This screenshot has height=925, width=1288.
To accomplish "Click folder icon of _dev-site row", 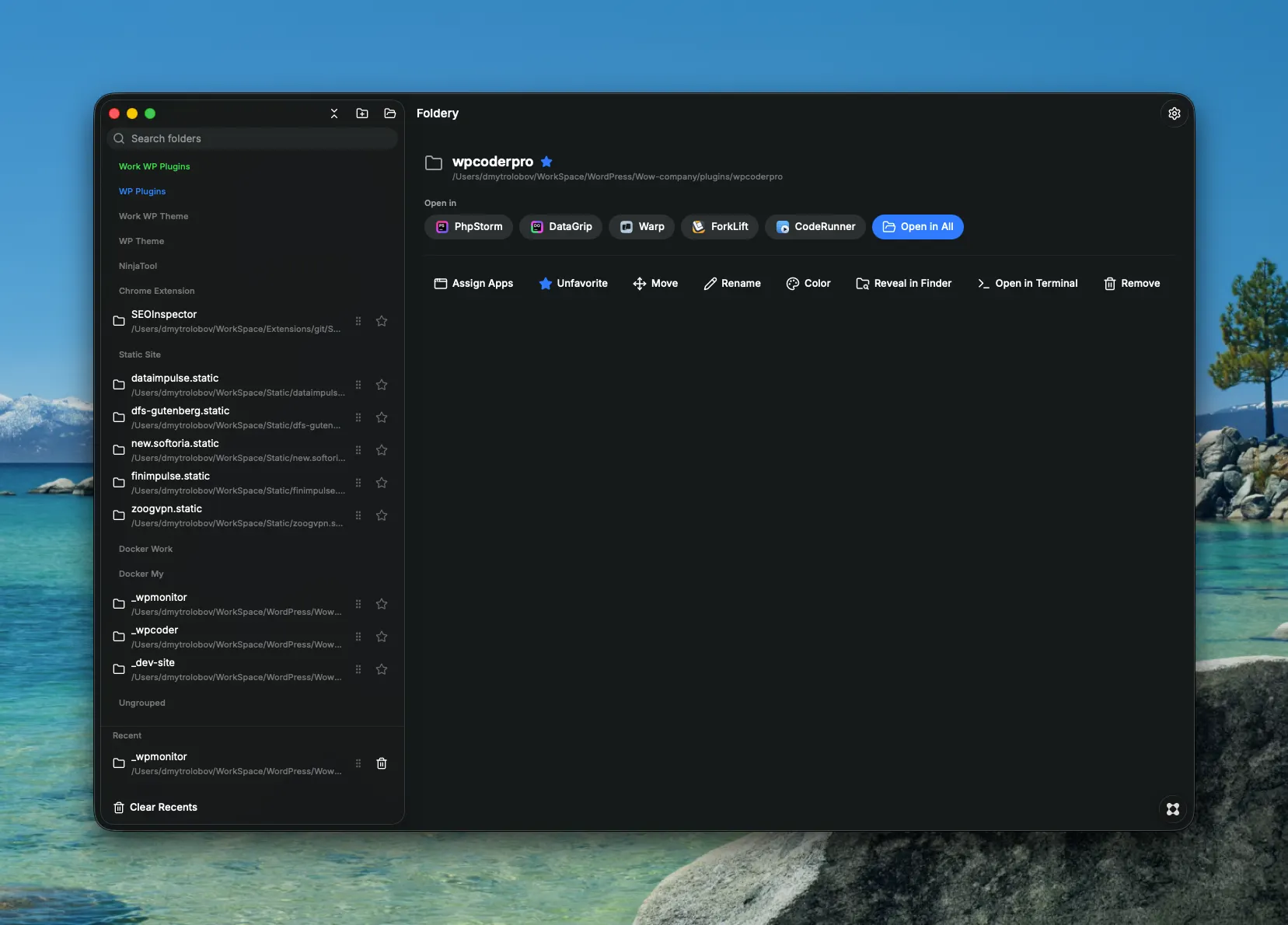I will coord(119,669).
